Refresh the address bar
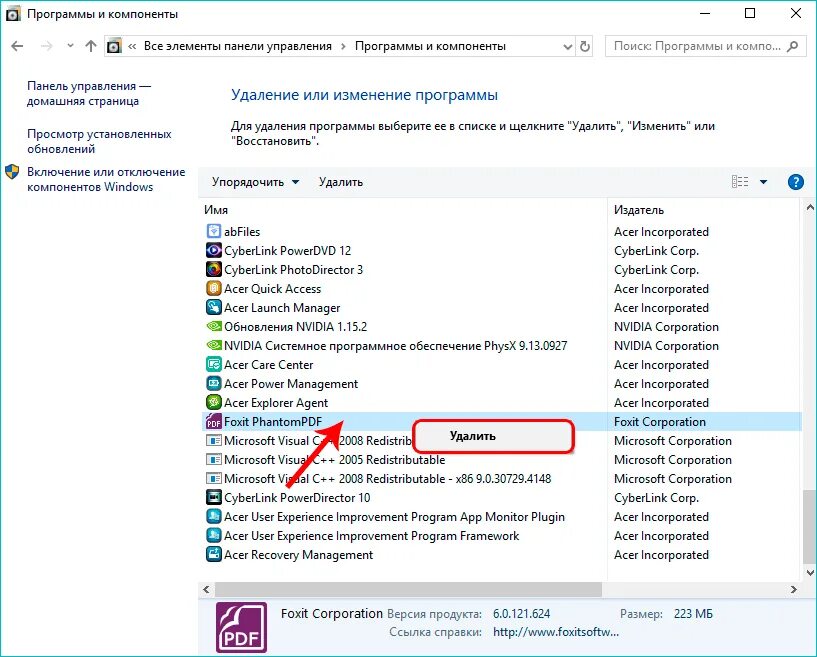Viewport: 817px width, 657px height. pos(585,46)
